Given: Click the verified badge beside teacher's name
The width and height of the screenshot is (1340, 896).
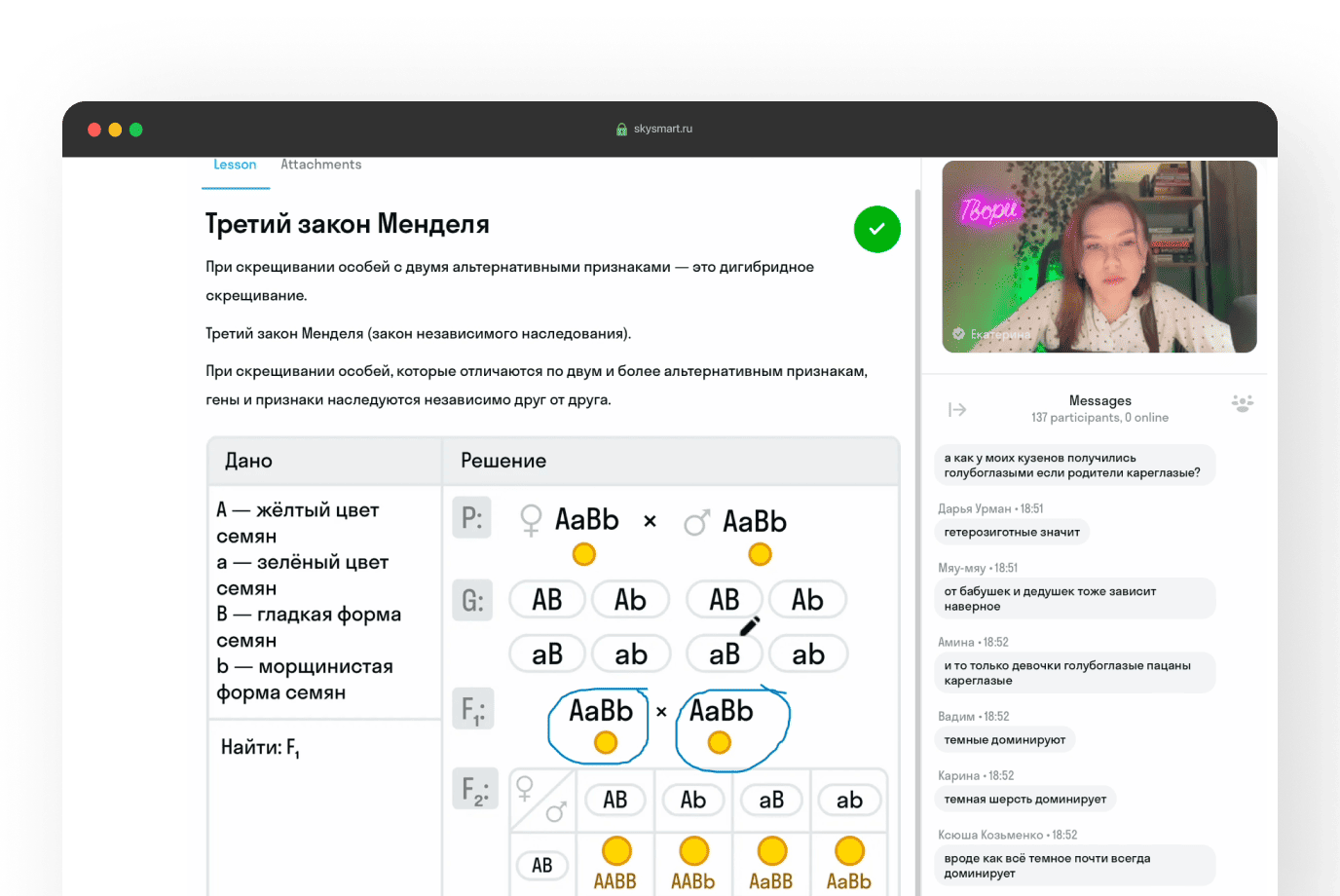Looking at the screenshot, I should pos(958,334).
